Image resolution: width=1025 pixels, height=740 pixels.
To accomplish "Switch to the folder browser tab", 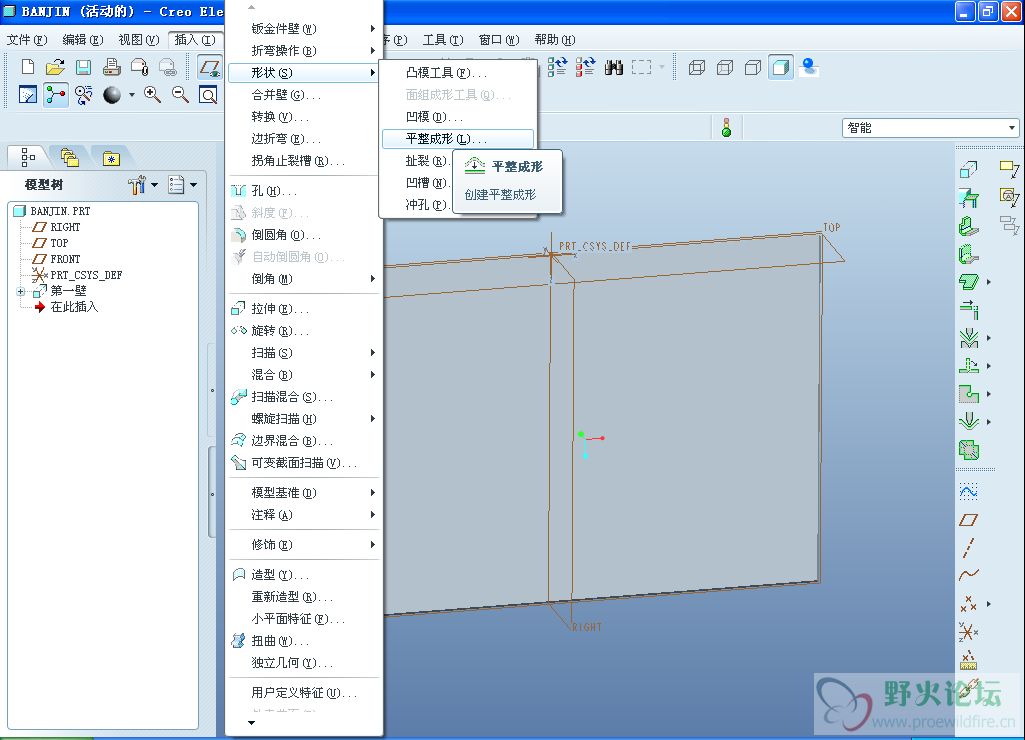I will [69, 158].
